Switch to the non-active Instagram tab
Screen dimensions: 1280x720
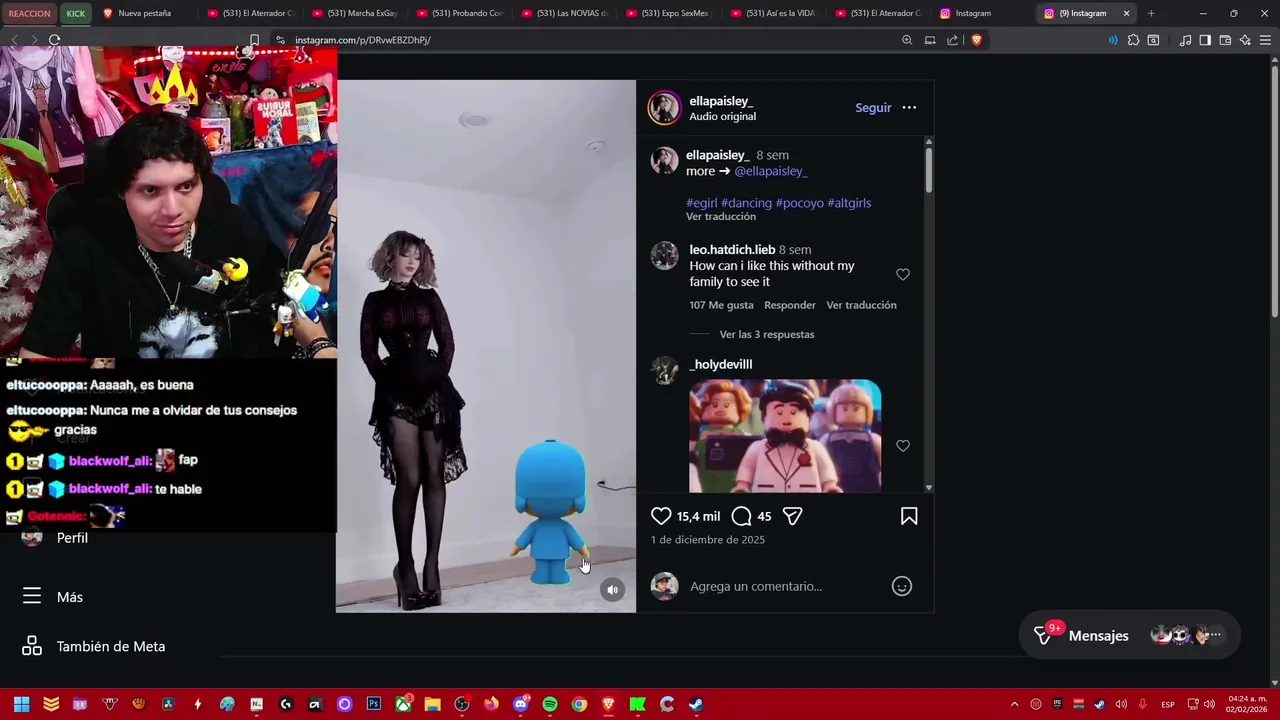click(980, 13)
